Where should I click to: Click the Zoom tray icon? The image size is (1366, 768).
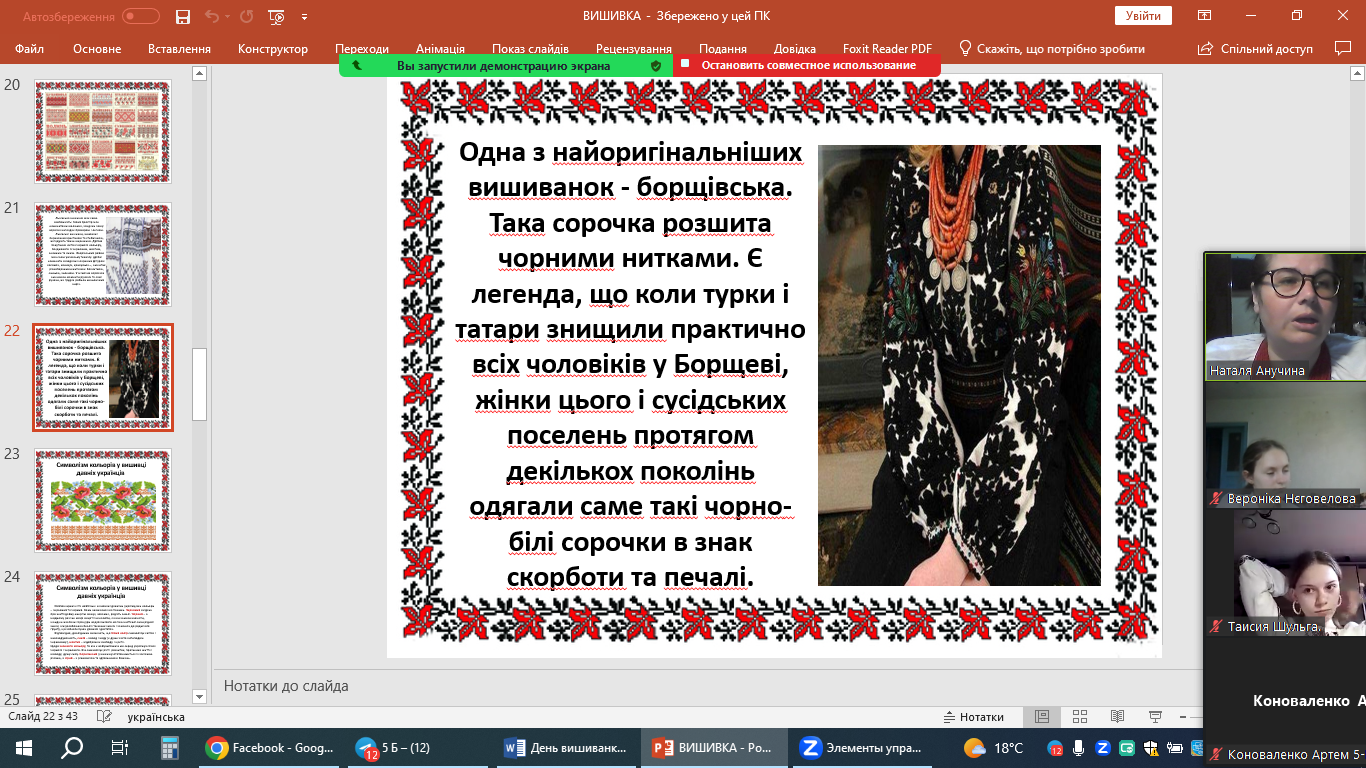click(x=1103, y=748)
